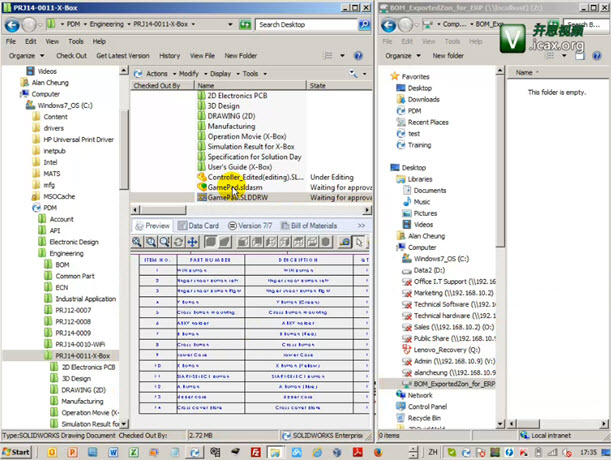Expand the Modify dropdown menu
This screenshot has height=460, width=611.
[190, 73]
